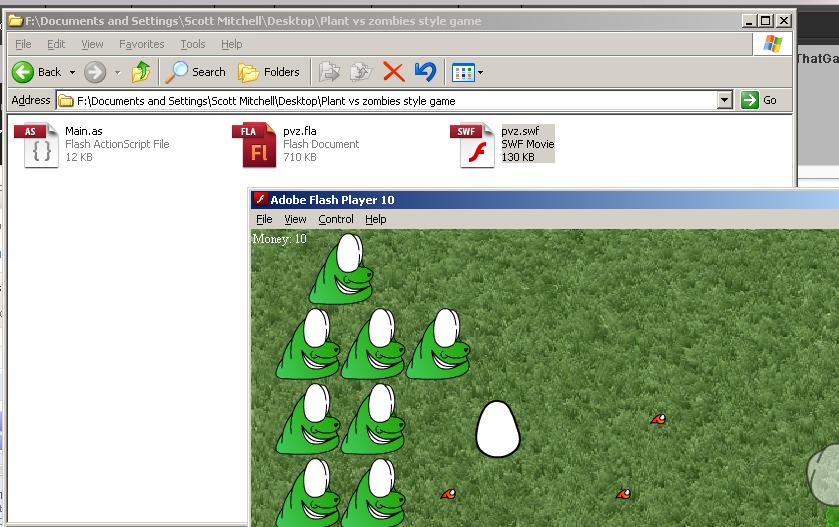Minimize the Explorer window
The image size is (839, 527).
(x=749, y=21)
